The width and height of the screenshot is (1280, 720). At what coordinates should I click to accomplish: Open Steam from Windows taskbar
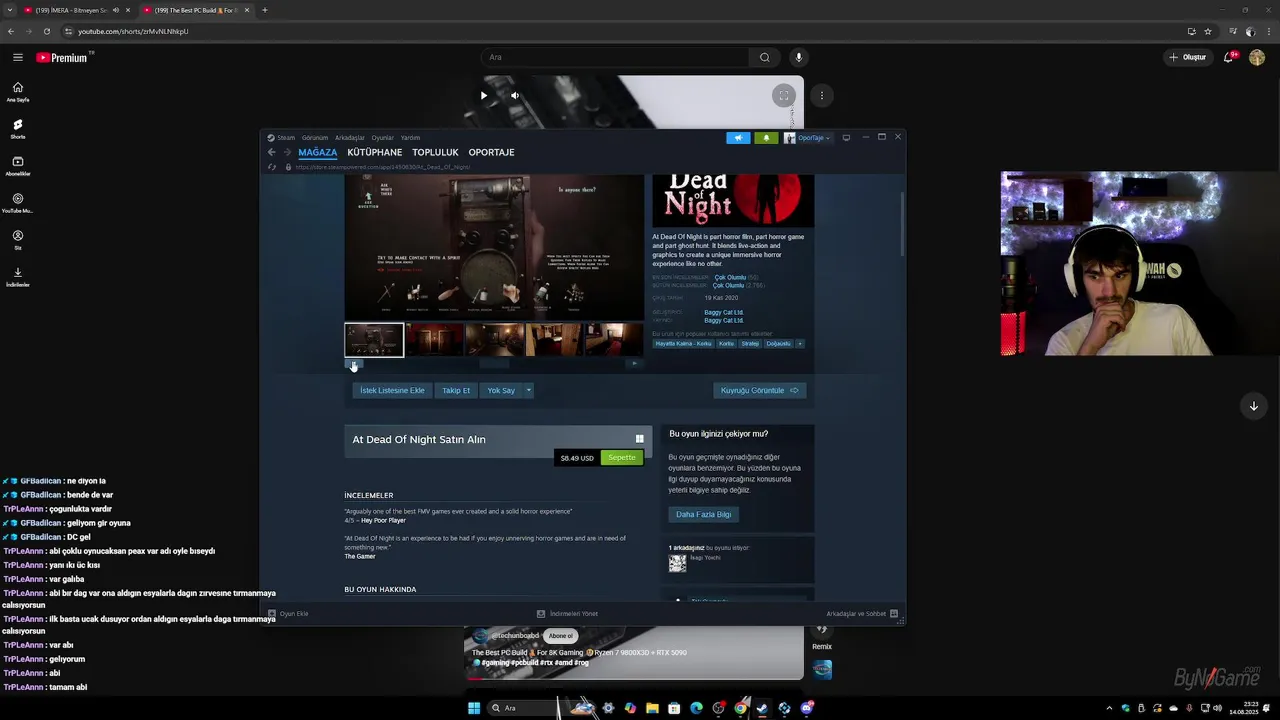[x=762, y=708]
